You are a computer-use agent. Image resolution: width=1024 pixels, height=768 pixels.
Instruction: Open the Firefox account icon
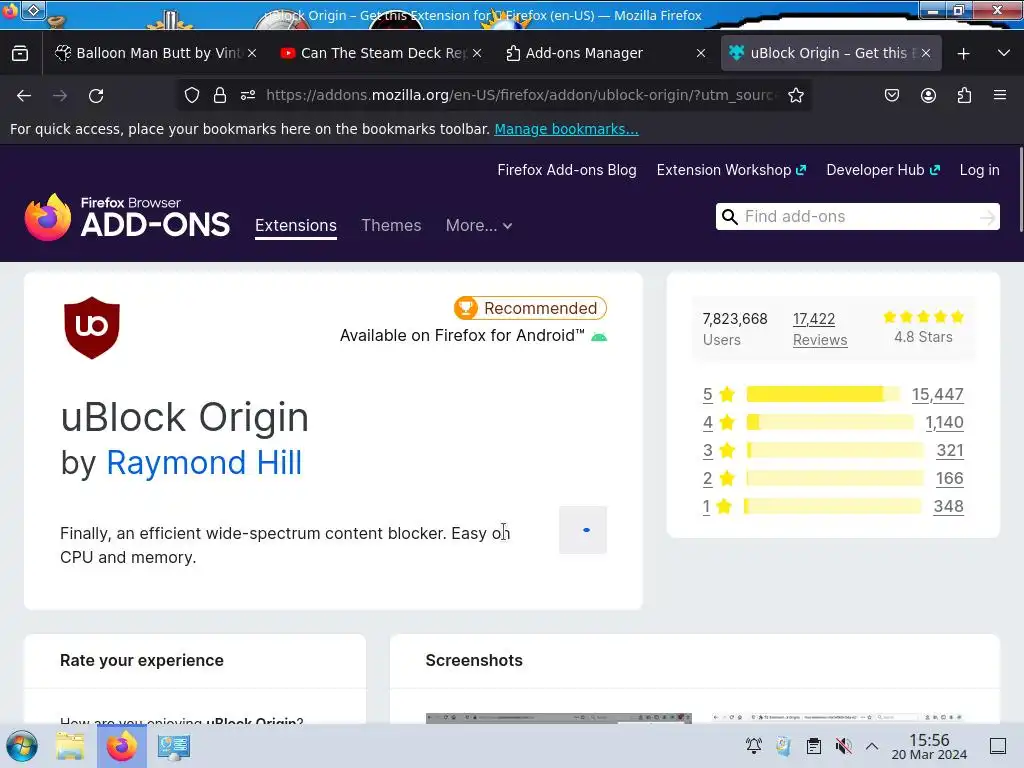928,95
